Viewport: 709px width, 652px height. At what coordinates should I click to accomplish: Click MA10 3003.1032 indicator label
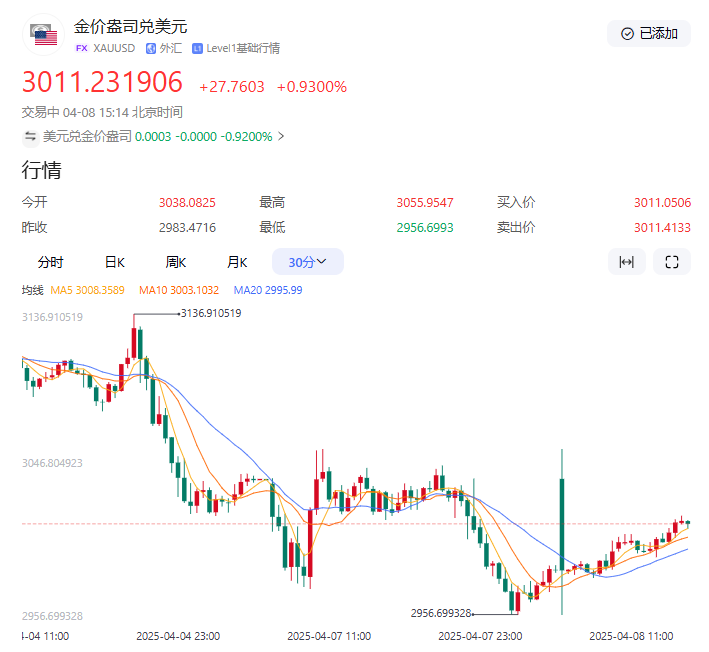(x=179, y=290)
